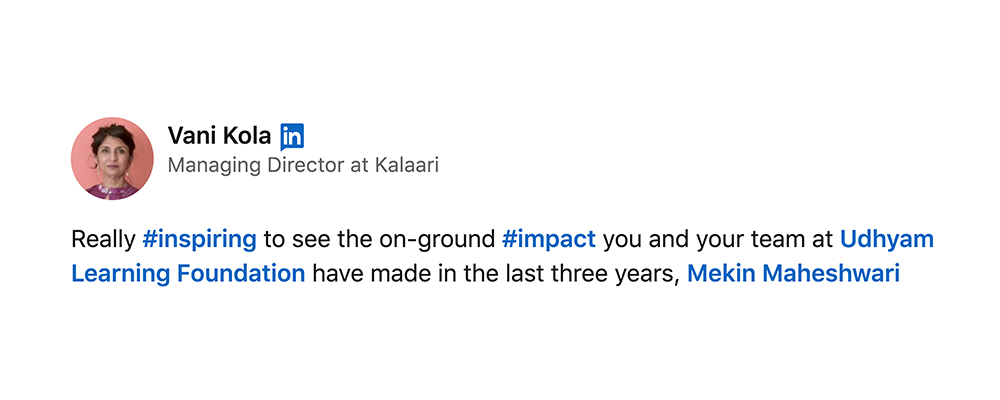This screenshot has width=1000, height=400.
Task: Click the word Learning in the blue link
Action: pos(121,274)
